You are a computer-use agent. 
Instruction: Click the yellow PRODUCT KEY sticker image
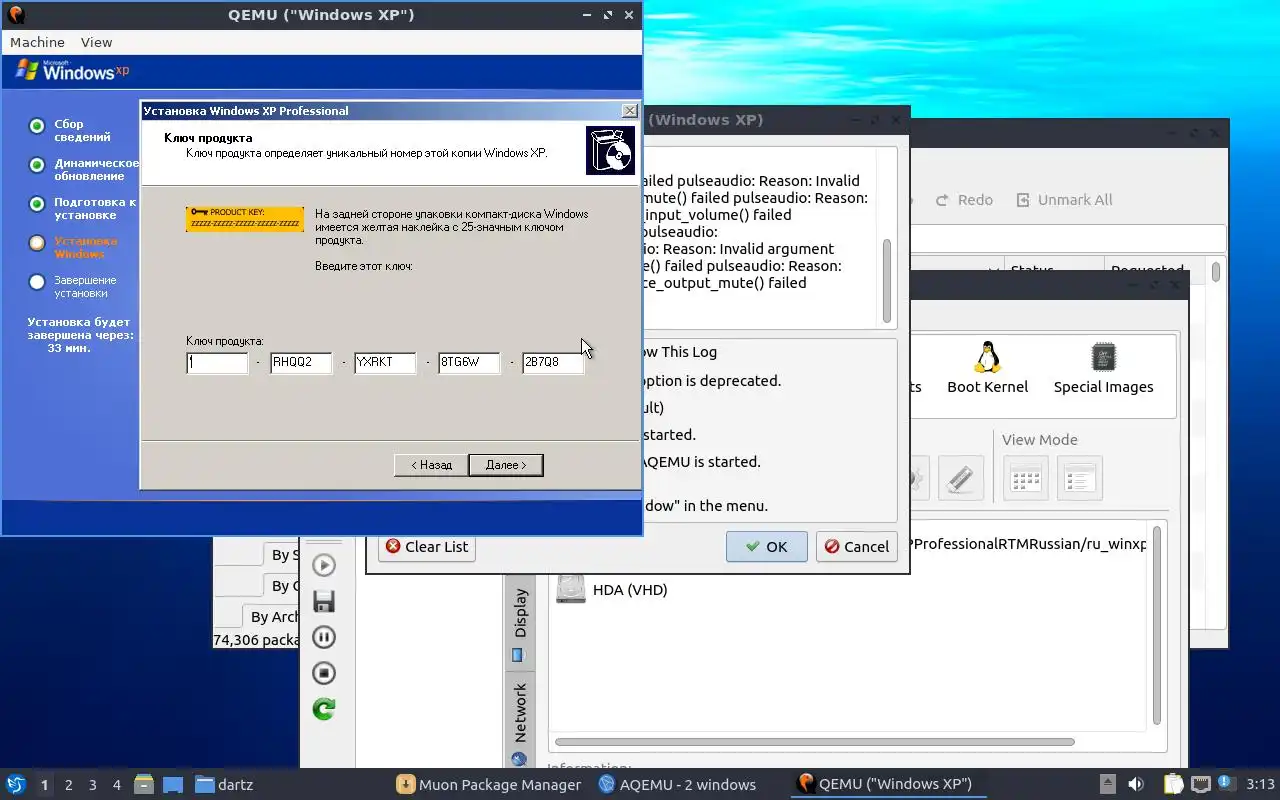tap(245, 219)
